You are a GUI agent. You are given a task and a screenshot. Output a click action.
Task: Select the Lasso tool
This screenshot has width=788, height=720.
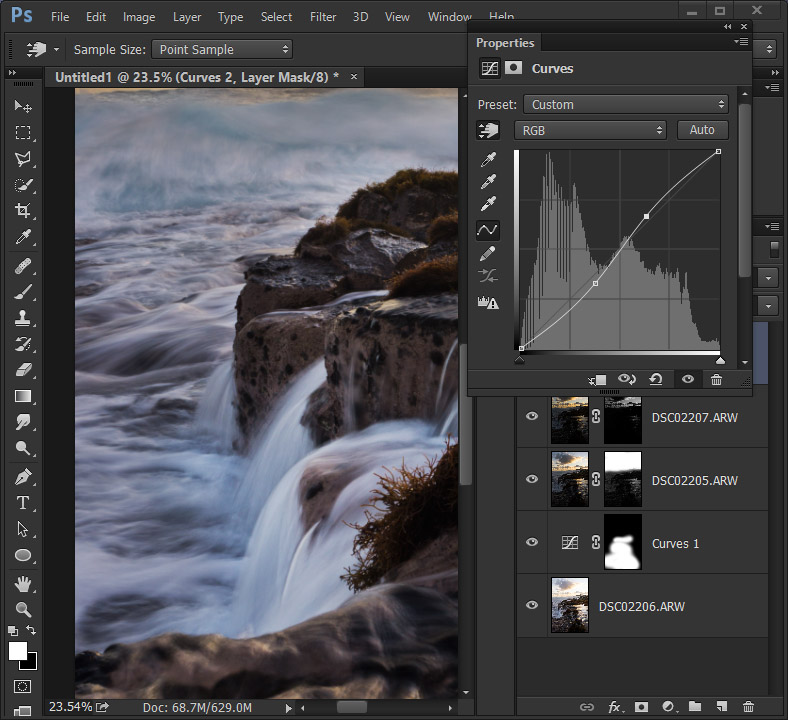(x=23, y=159)
